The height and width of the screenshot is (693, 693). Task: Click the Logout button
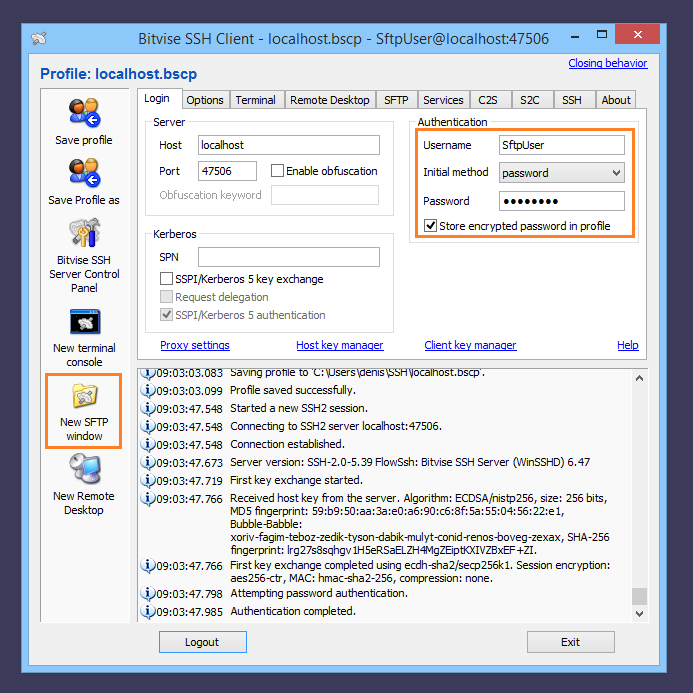[x=202, y=642]
